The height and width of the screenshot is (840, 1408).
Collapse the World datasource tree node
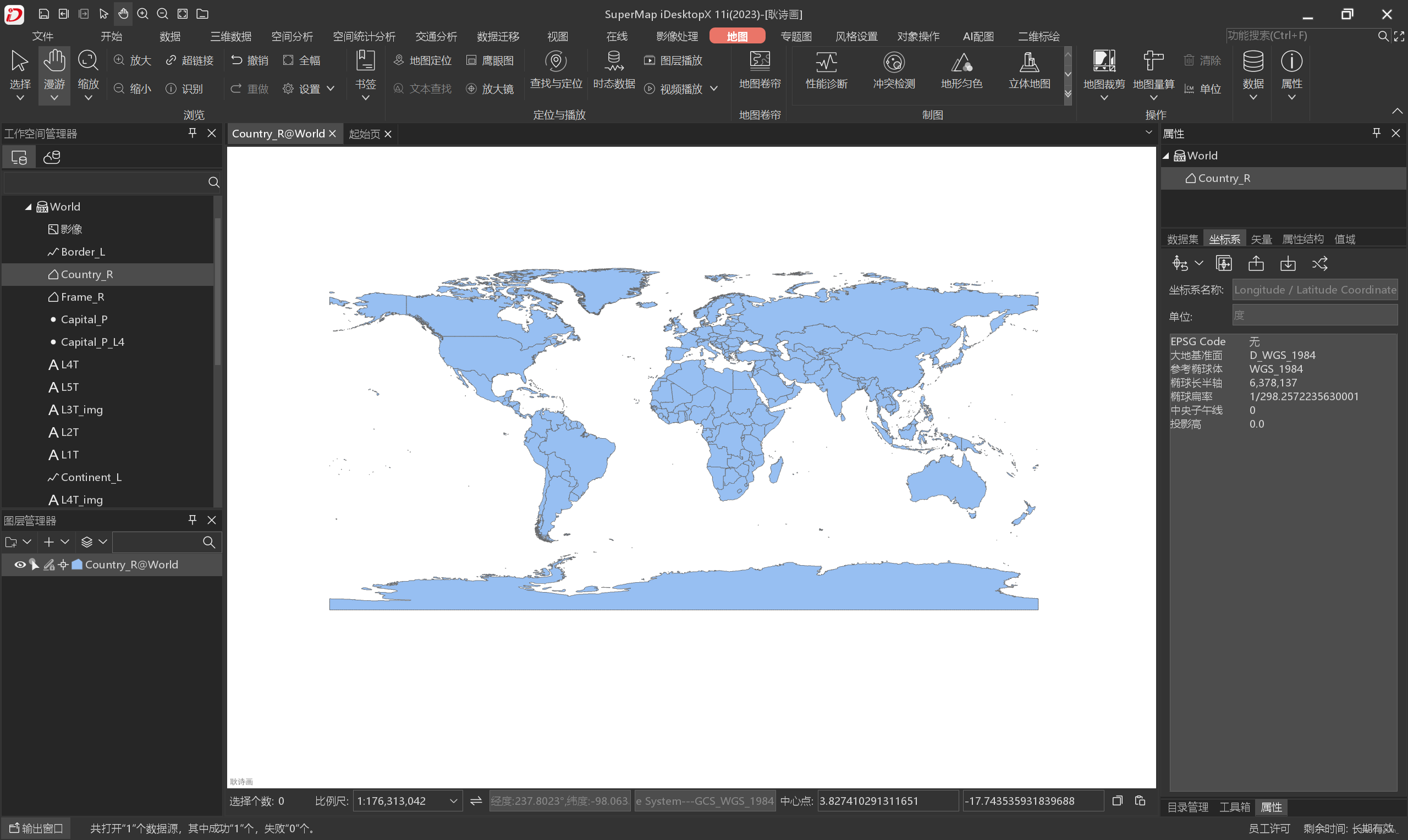point(28,207)
